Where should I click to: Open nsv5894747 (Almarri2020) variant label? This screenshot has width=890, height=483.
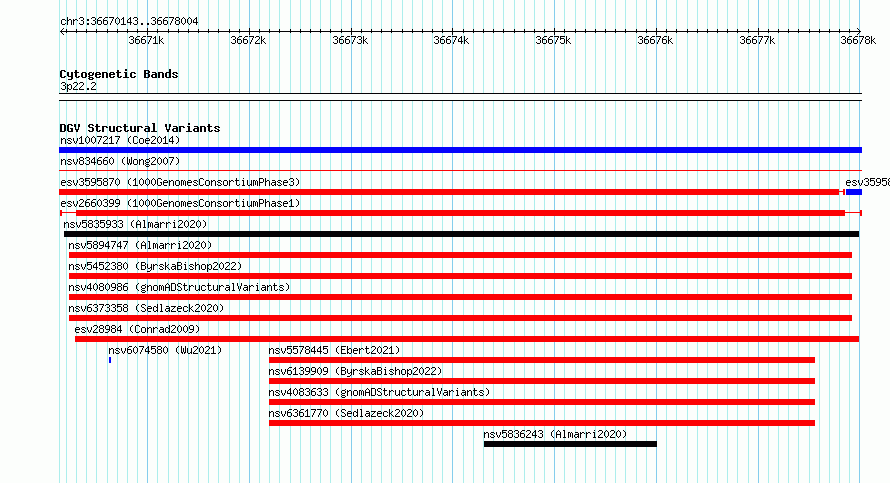[140, 245]
